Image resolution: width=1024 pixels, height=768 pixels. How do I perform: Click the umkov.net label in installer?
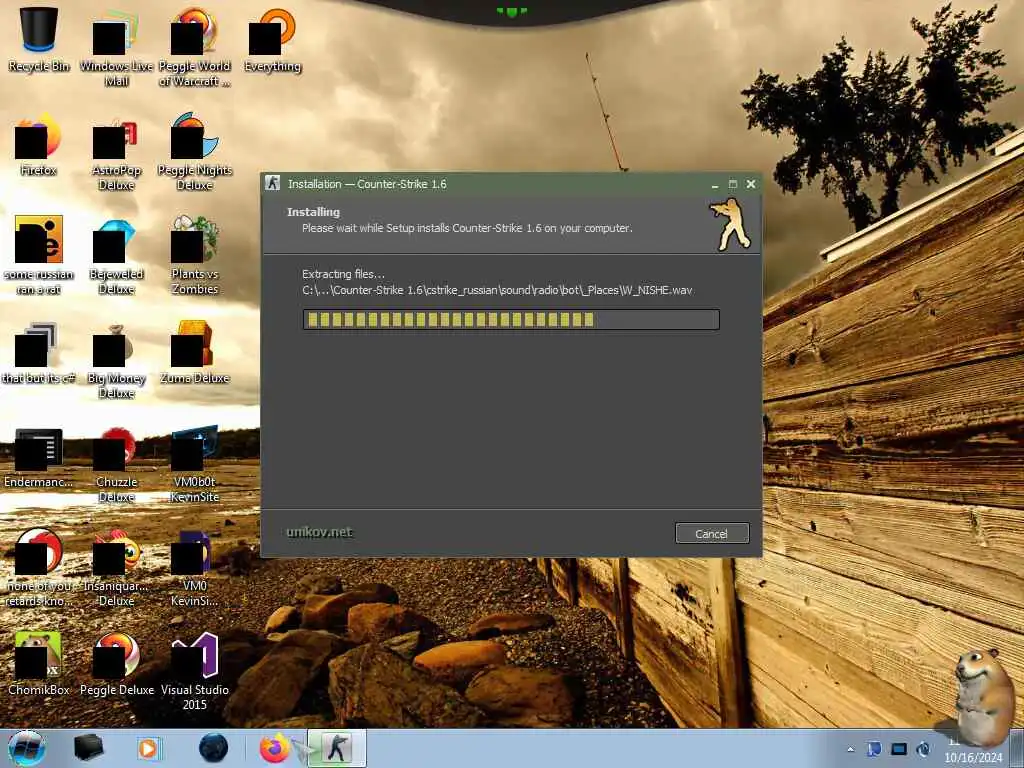[x=319, y=532]
